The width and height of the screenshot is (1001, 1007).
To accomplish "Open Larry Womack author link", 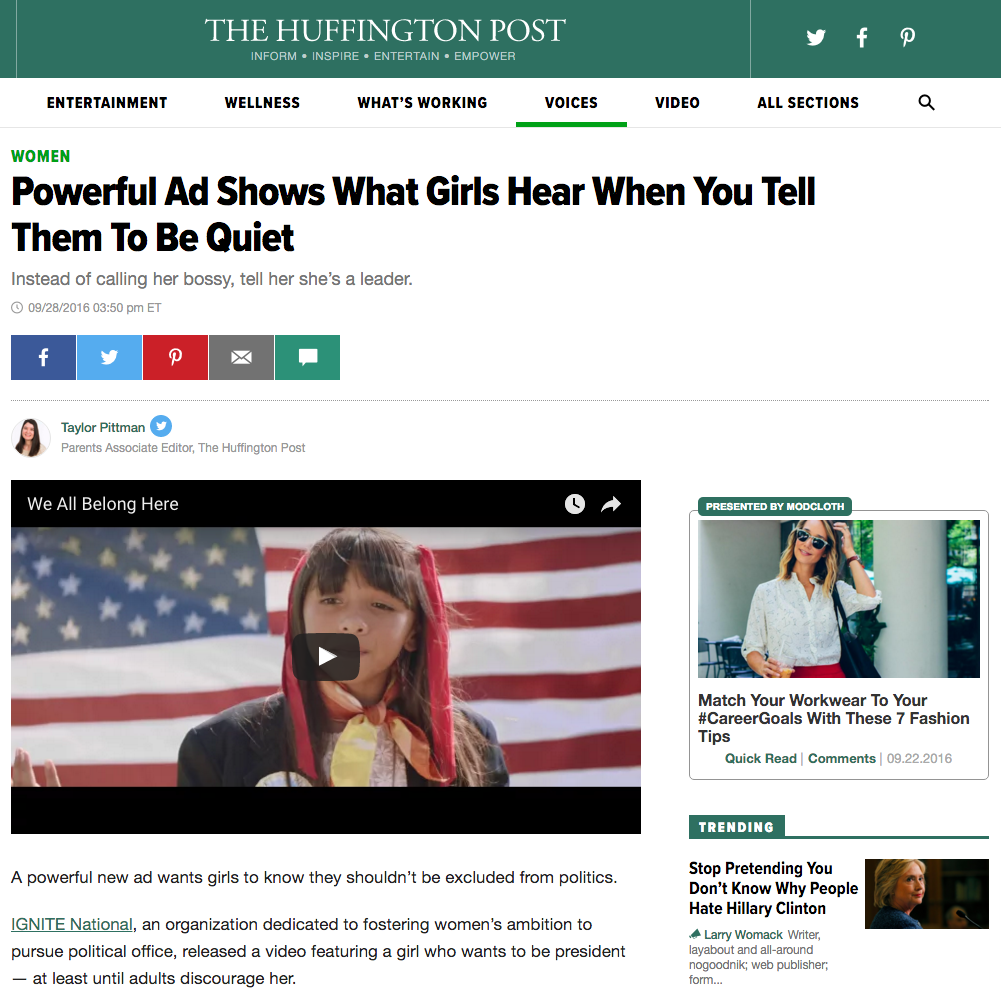I will 743,934.
